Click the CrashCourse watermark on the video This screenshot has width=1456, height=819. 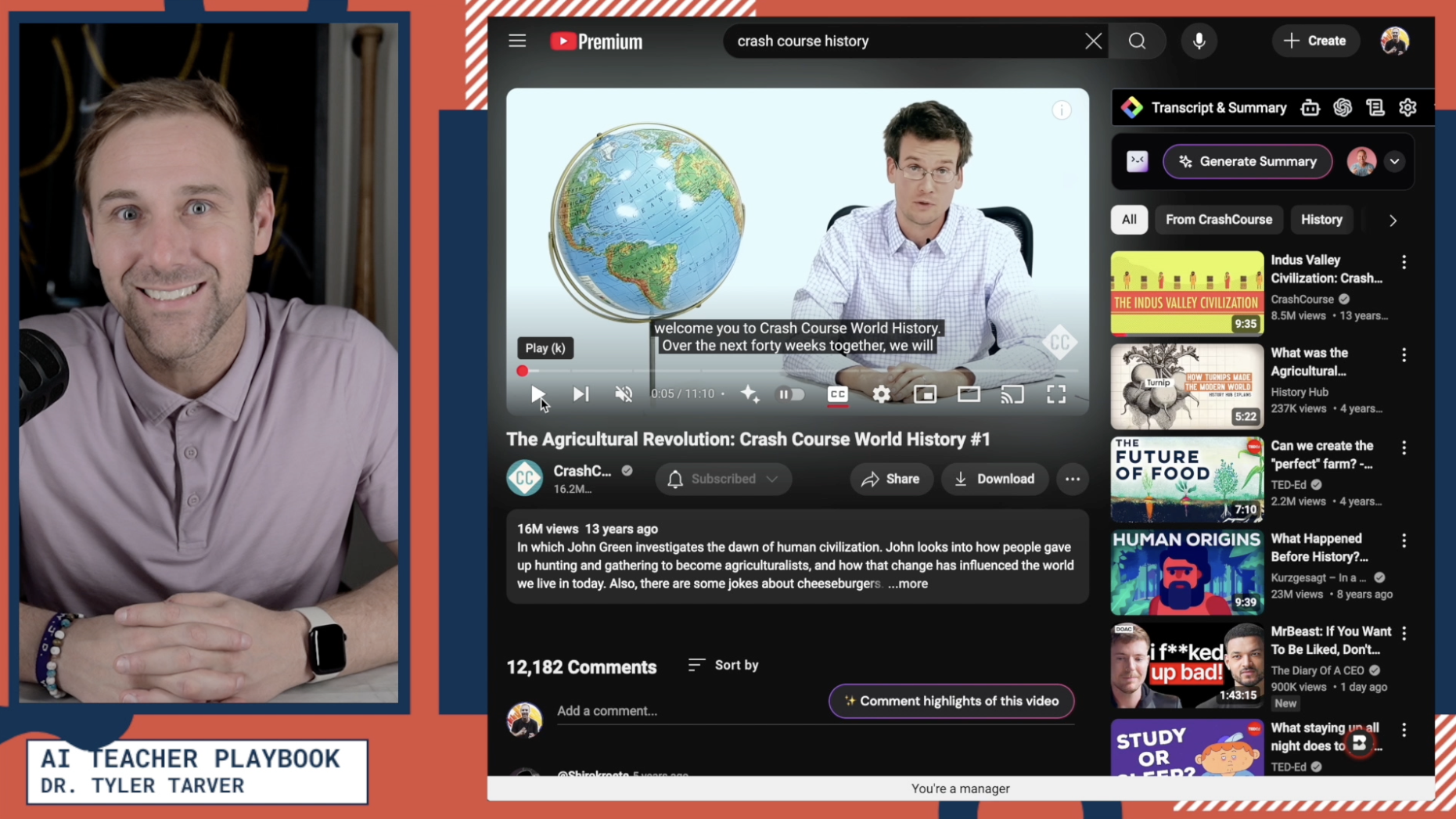(x=1059, y=343)
